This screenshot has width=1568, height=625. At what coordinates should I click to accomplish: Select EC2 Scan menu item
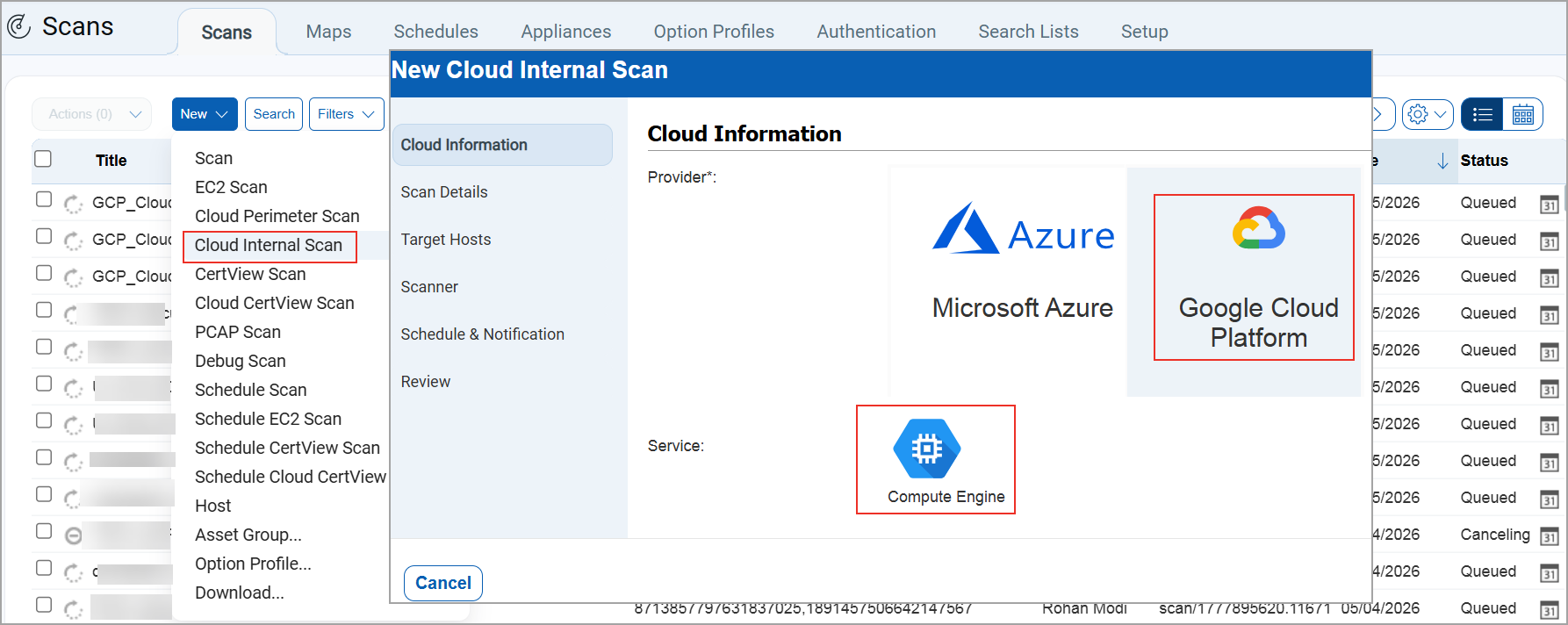pyautogui.click(x=231, y=187)
